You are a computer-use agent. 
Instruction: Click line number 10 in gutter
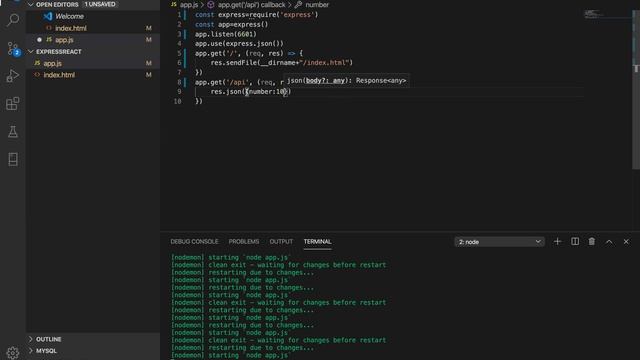tap(177, 101)
